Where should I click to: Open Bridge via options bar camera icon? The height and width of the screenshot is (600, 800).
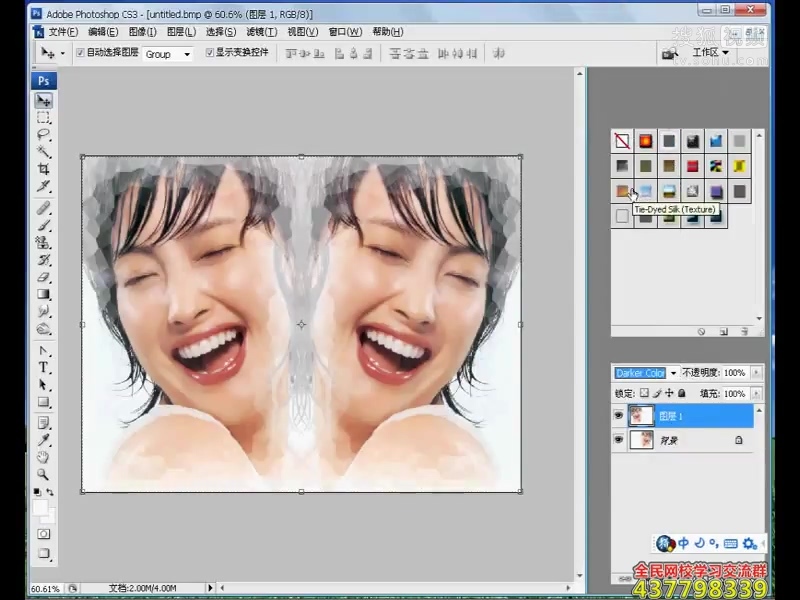[x=669, y=53]
